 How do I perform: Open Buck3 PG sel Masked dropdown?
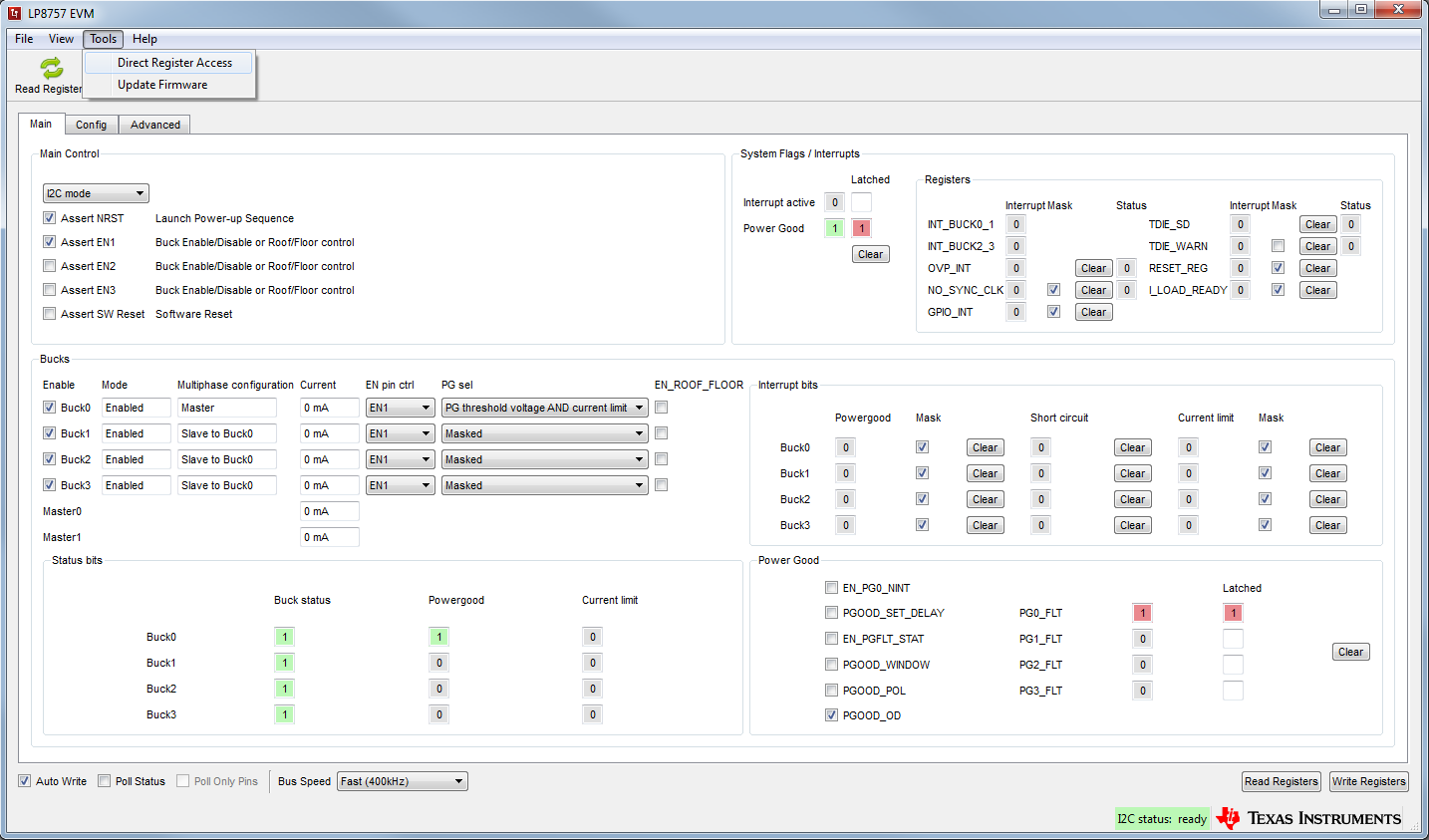(545, 485)
